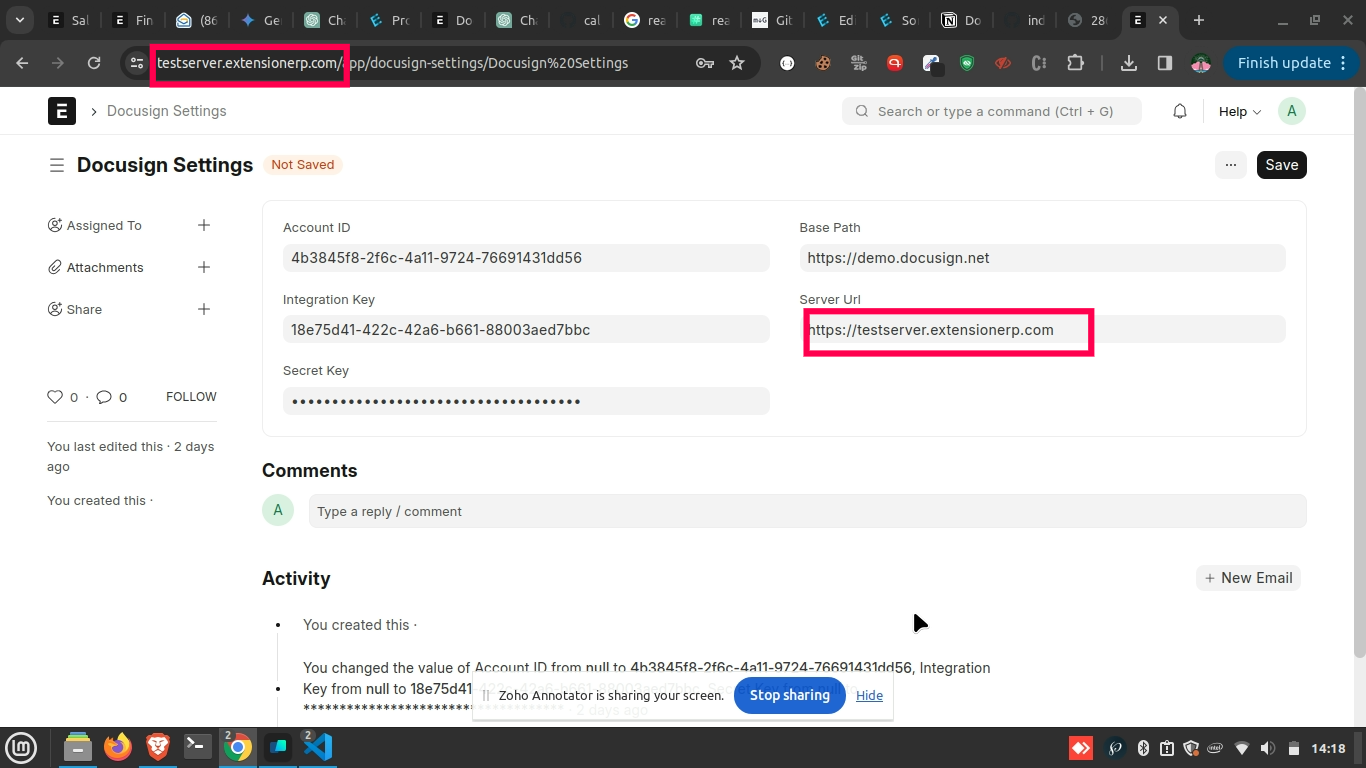Image resolution: width=1366 pixels, height=768 pixels.
Task: Click the comment count bubble icon
Action: coord(104,397)
